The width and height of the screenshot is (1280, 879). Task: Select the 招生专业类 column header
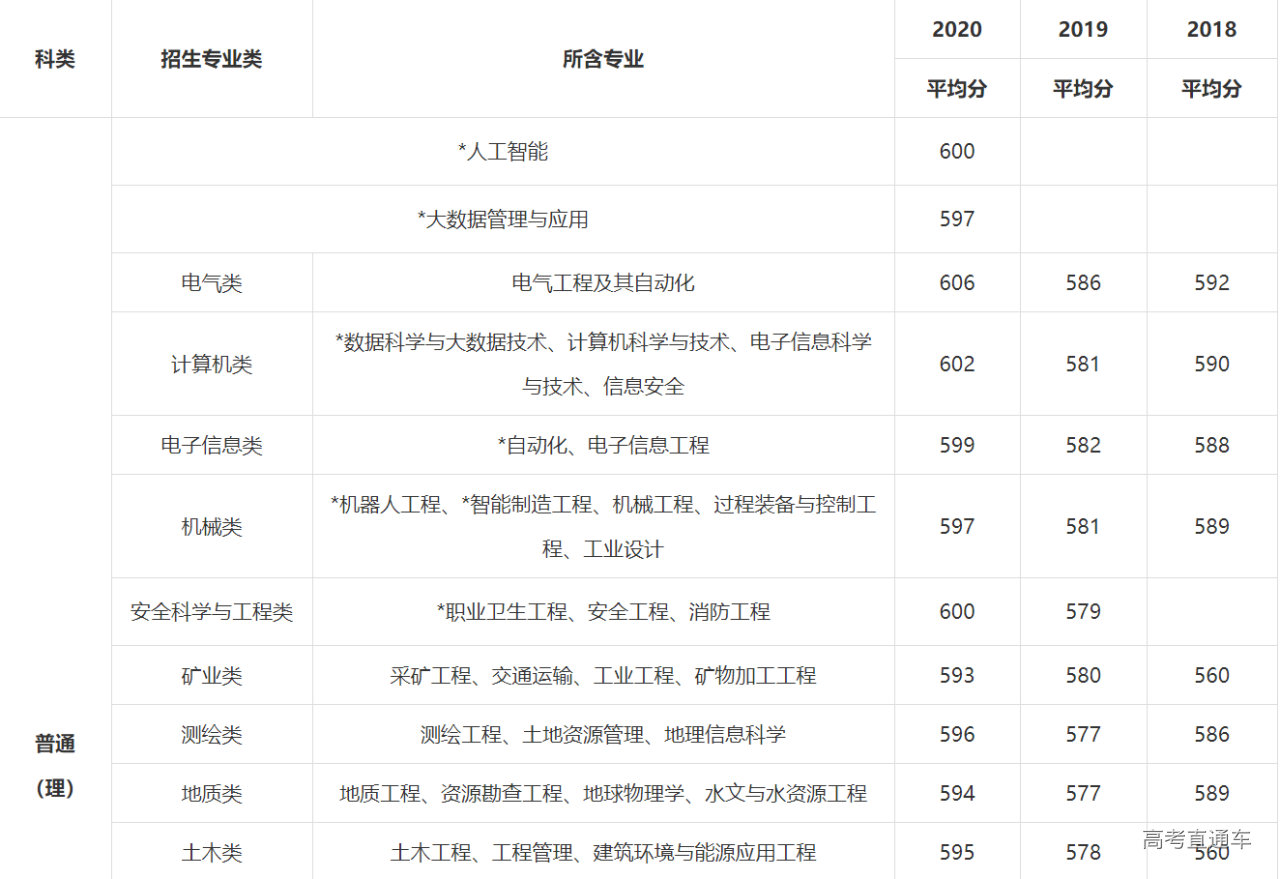pyautogui.click(x=211, y=59)
